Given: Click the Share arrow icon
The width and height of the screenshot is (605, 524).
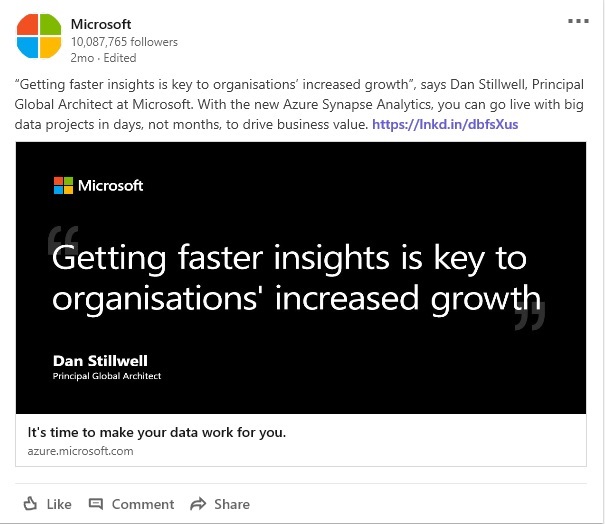Looking at the screenshot, I should (x=198, y=504).
